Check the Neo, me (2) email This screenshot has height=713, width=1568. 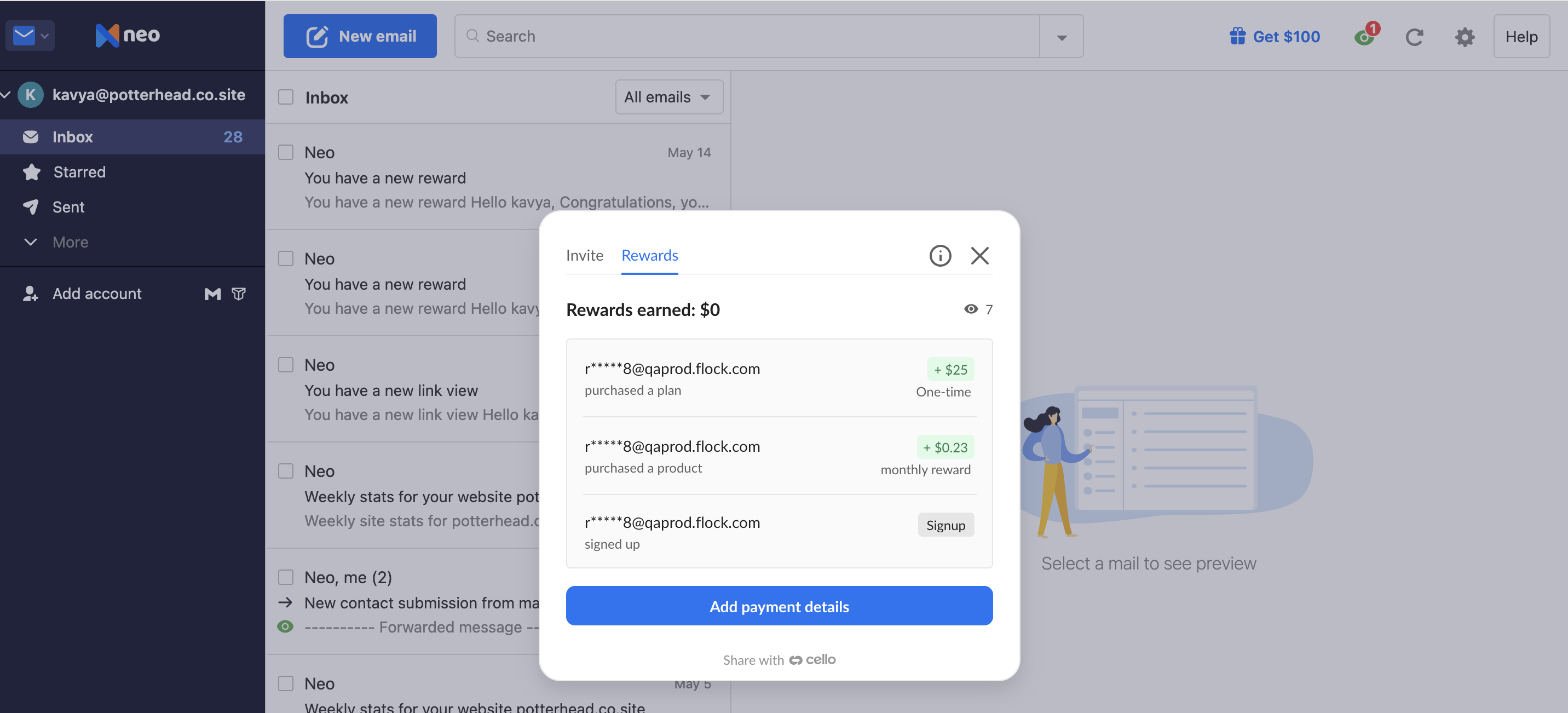[x=285, y=577]
